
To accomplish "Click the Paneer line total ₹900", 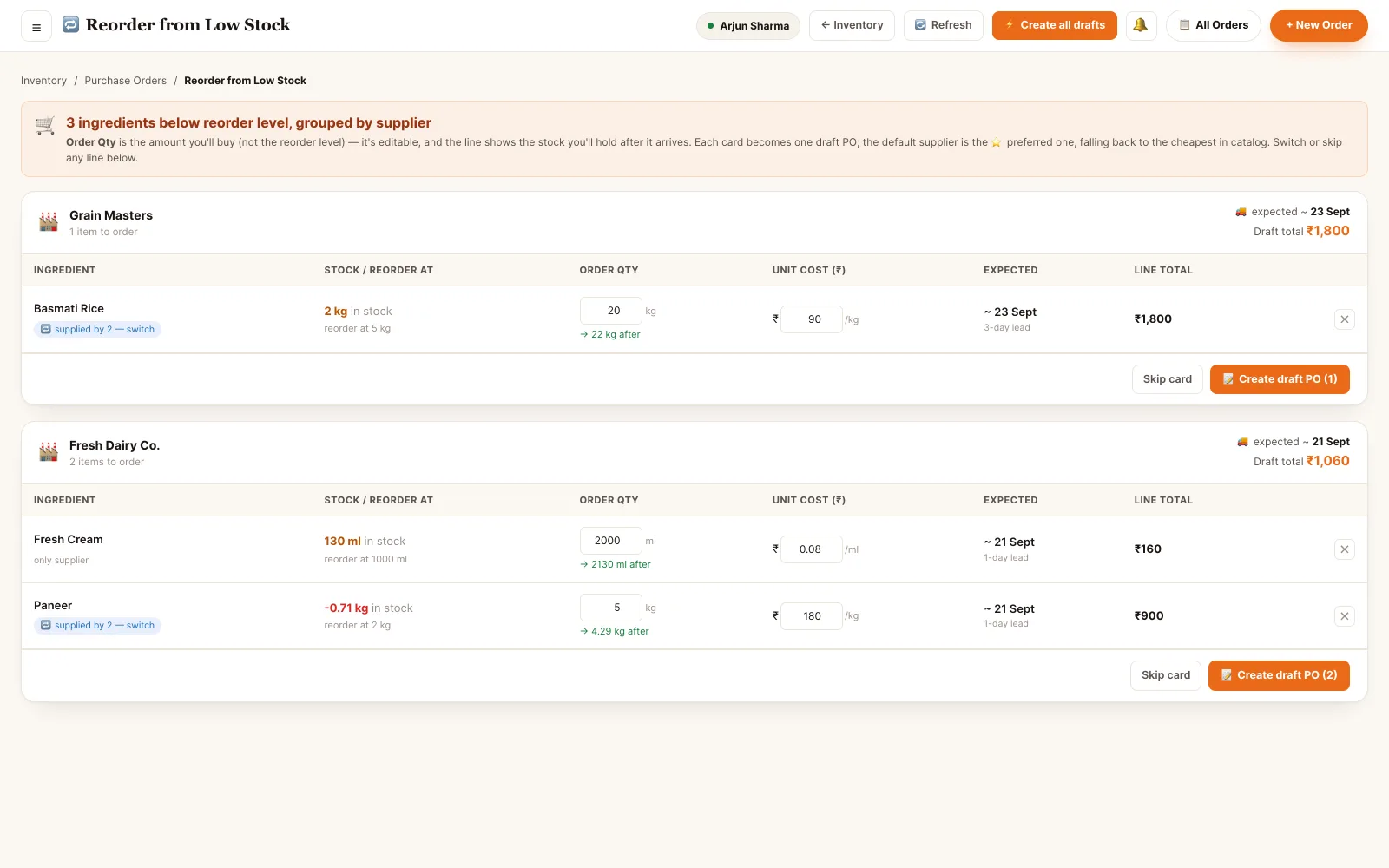I will [1149, 616].
